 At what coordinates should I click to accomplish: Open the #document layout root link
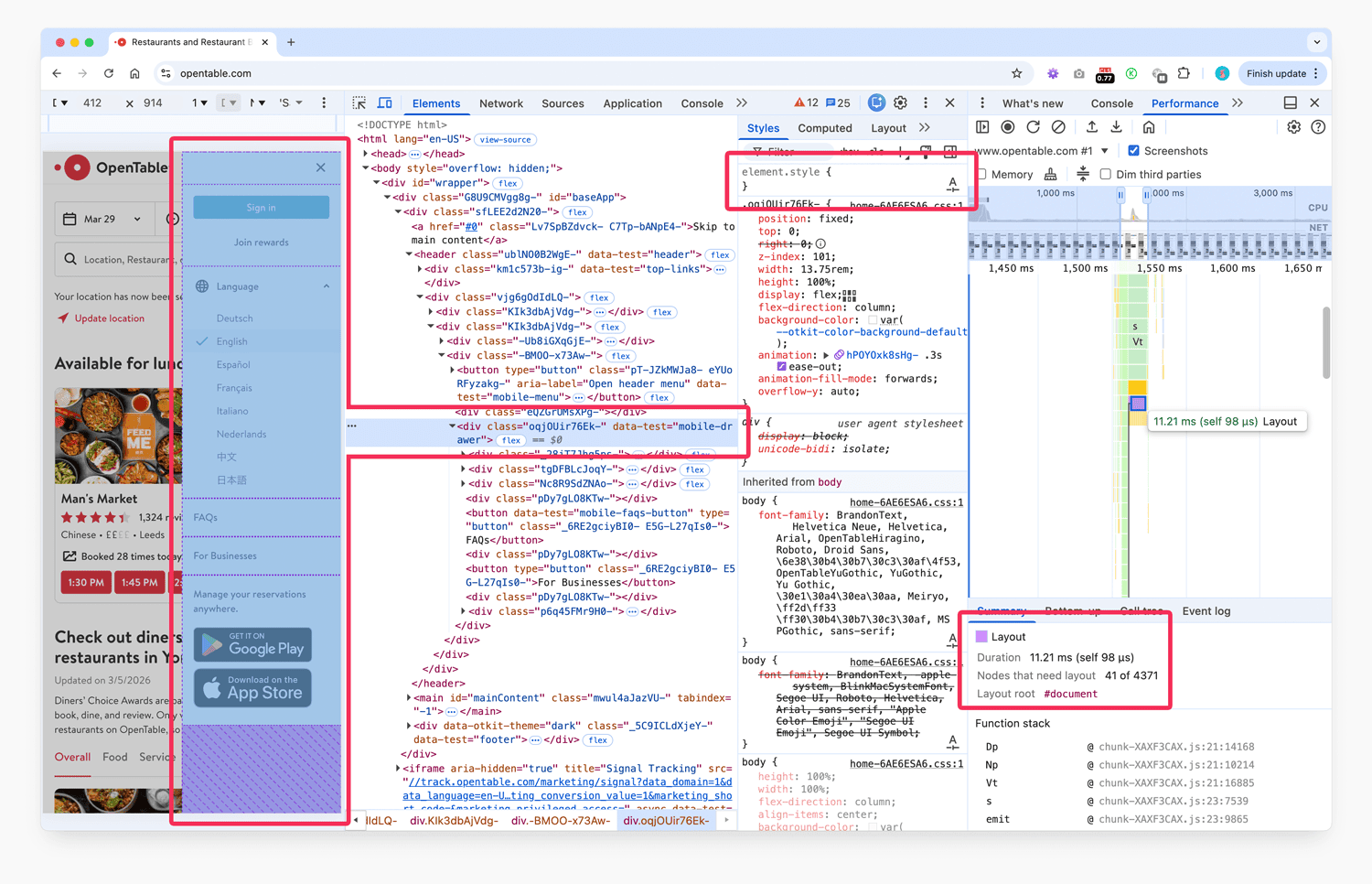point(1070,694)
